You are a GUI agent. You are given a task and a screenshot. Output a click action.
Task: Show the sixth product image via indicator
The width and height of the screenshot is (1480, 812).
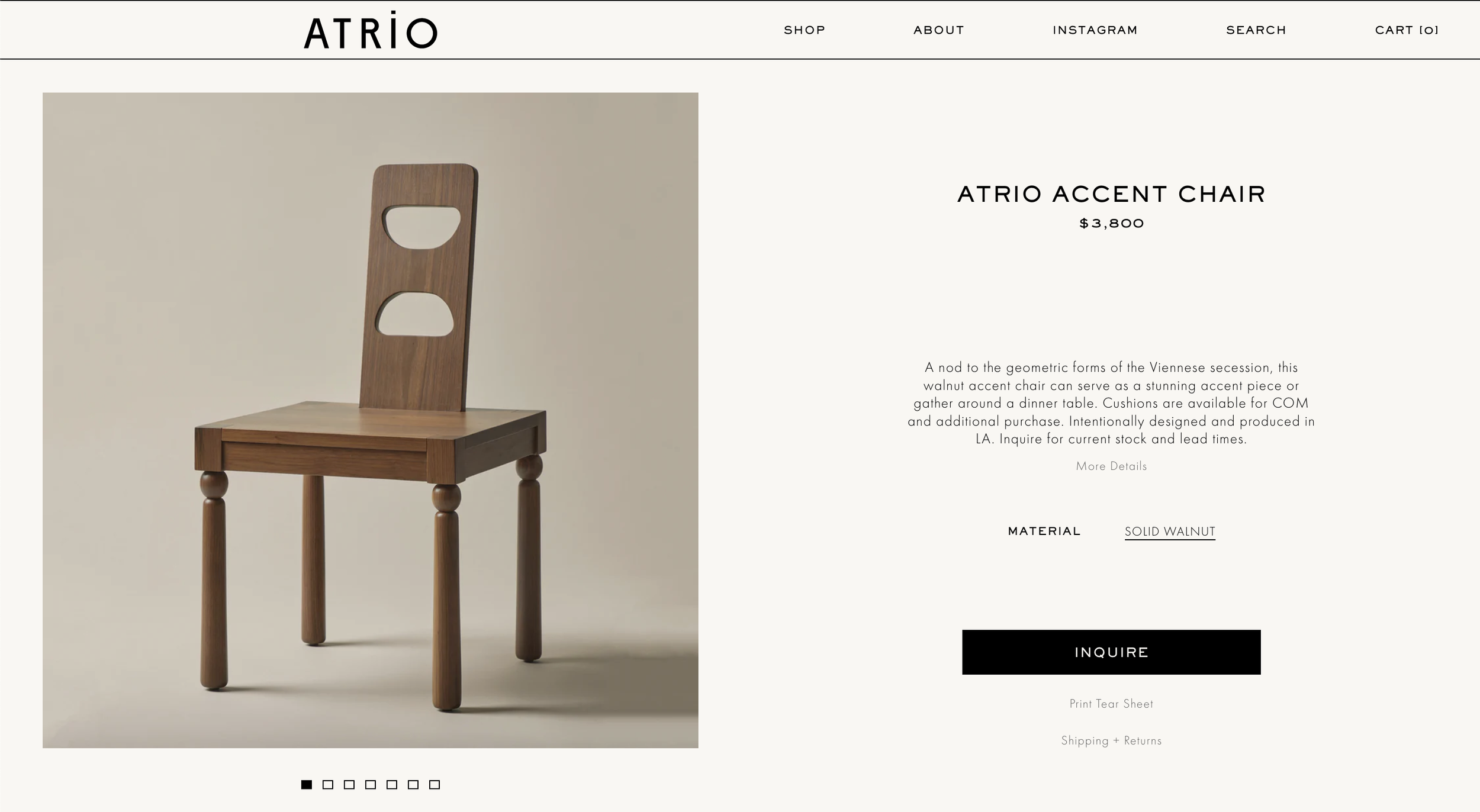tap(413, 785)
